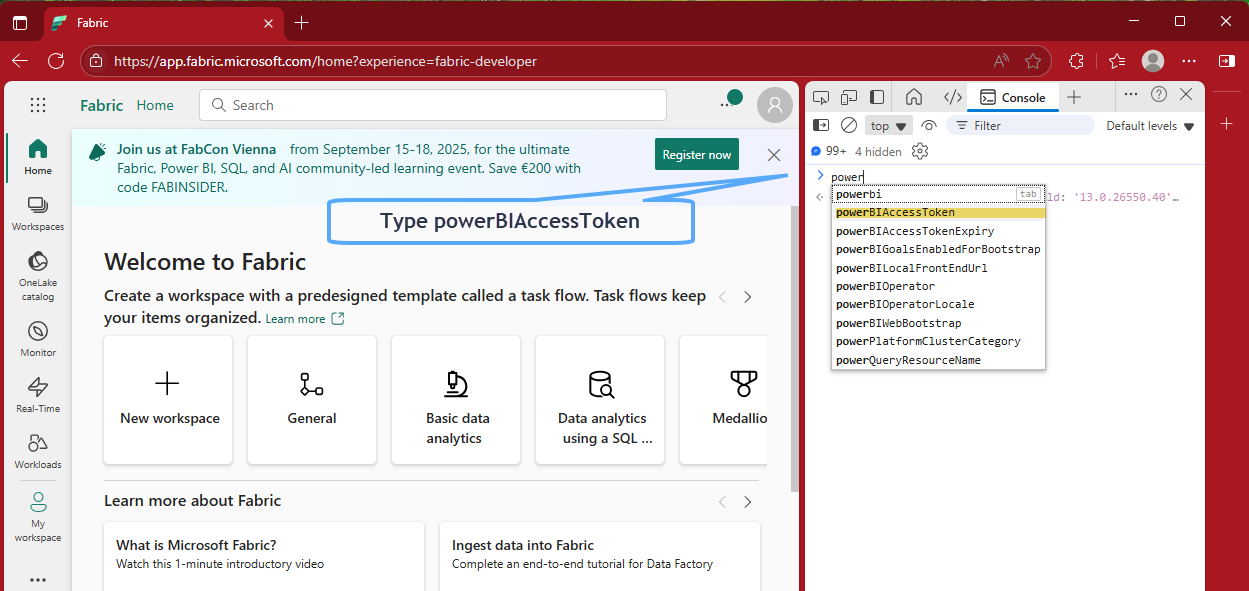Select the General task flow card
Viewport: 1249px width, 591px height.
tap(312, 400)
